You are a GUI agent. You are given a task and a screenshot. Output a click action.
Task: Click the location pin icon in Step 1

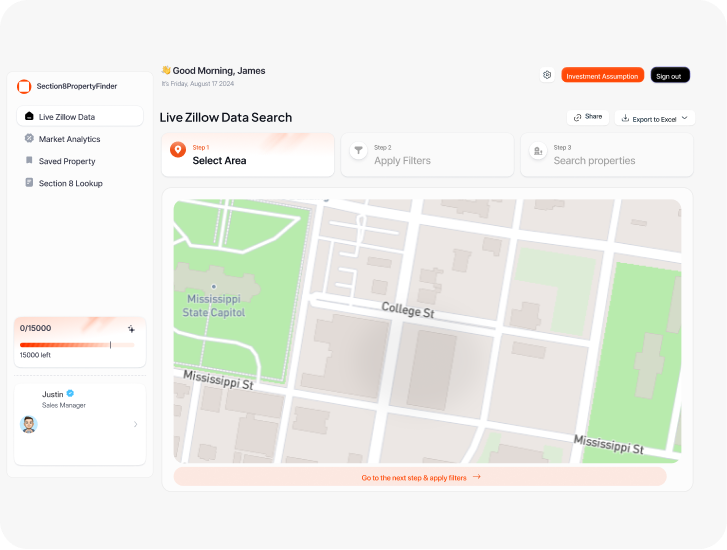pos(178,150)
